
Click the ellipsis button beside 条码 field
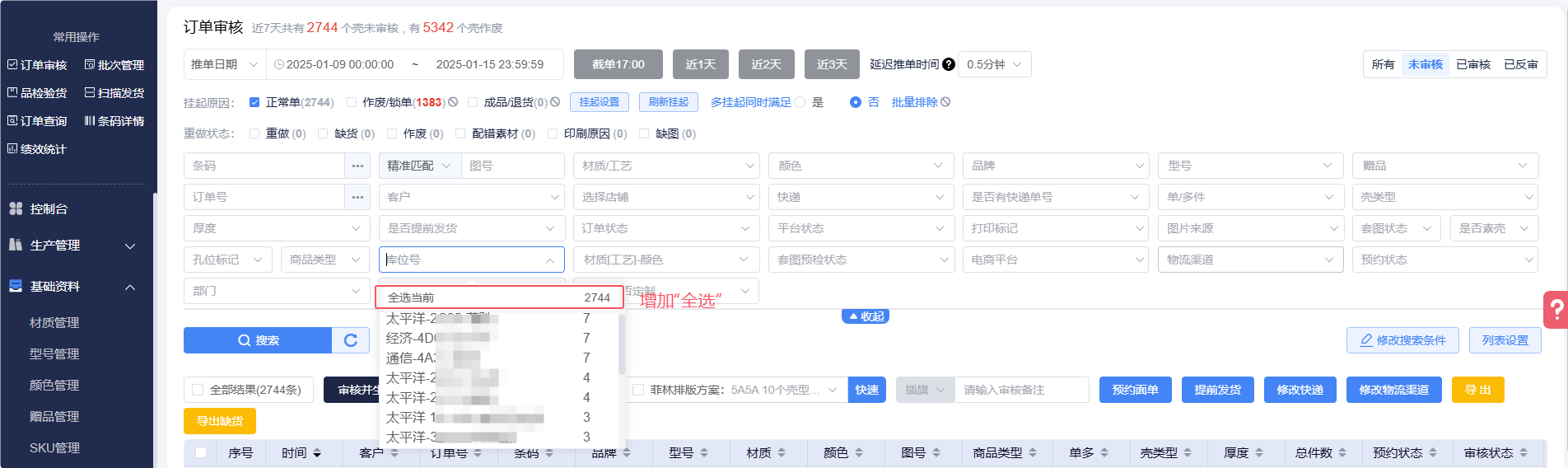pos(357,166)
